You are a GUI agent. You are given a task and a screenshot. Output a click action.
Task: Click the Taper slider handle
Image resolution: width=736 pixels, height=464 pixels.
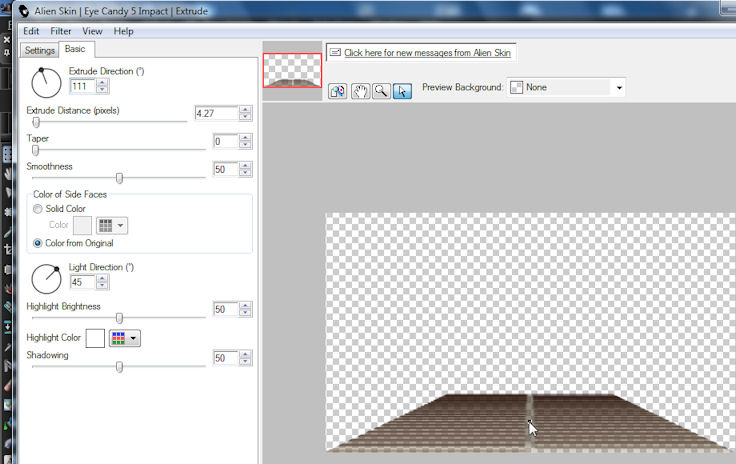[x=35, y=150]
